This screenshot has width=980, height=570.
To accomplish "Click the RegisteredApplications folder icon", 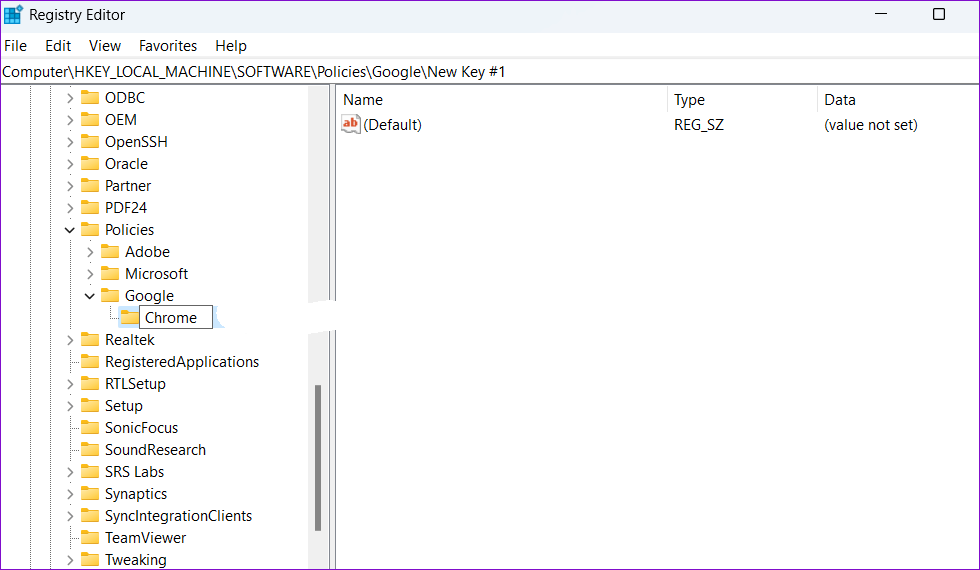I will tap(90, 361).
